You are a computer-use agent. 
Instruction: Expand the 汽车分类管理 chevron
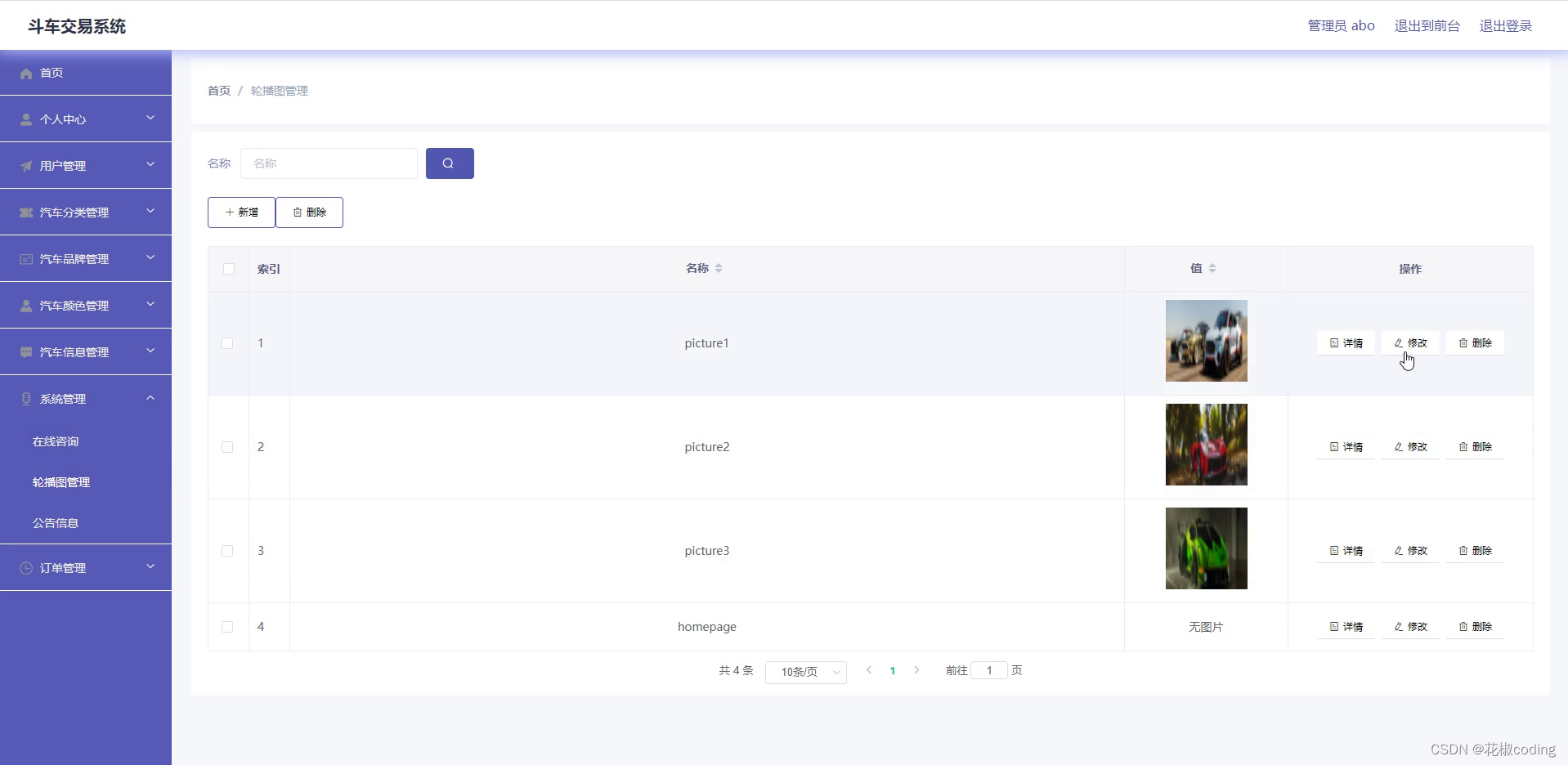150,211
